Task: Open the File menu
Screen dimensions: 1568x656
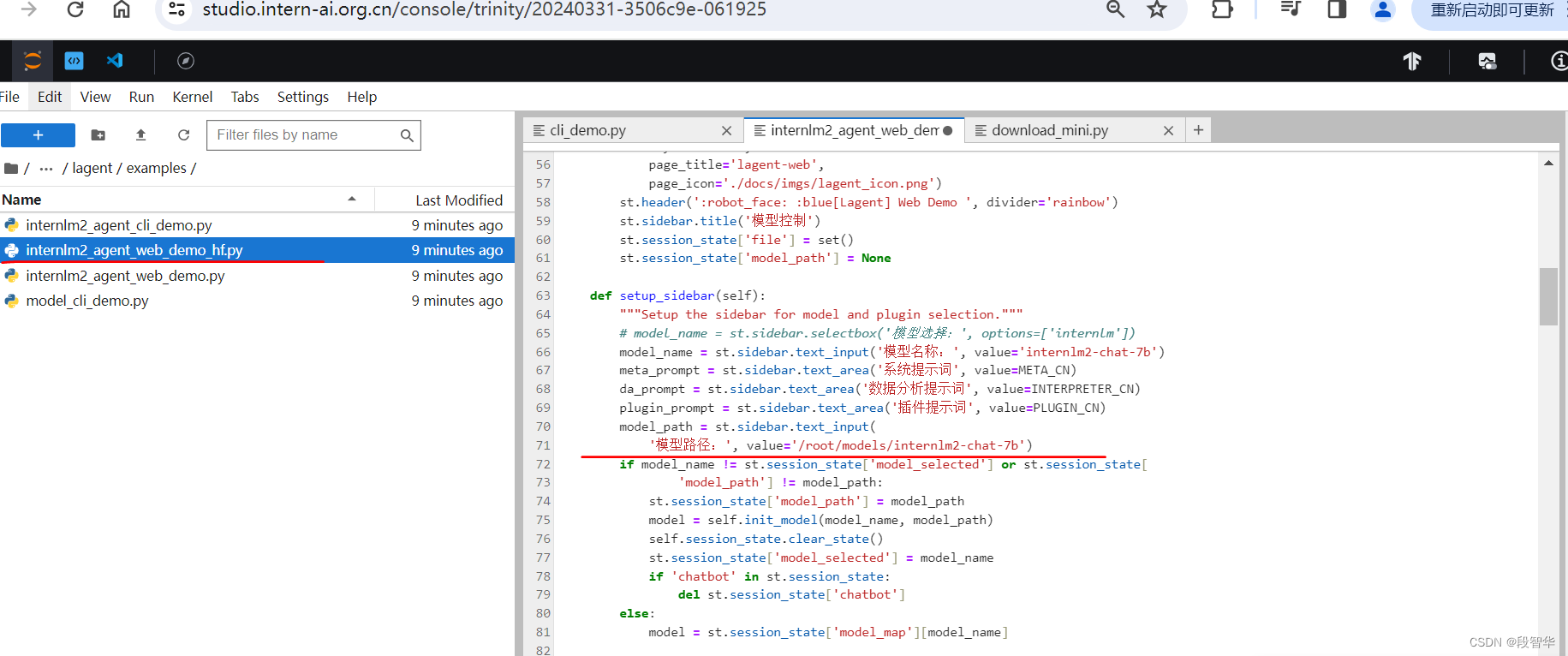Action: (9, 97)
